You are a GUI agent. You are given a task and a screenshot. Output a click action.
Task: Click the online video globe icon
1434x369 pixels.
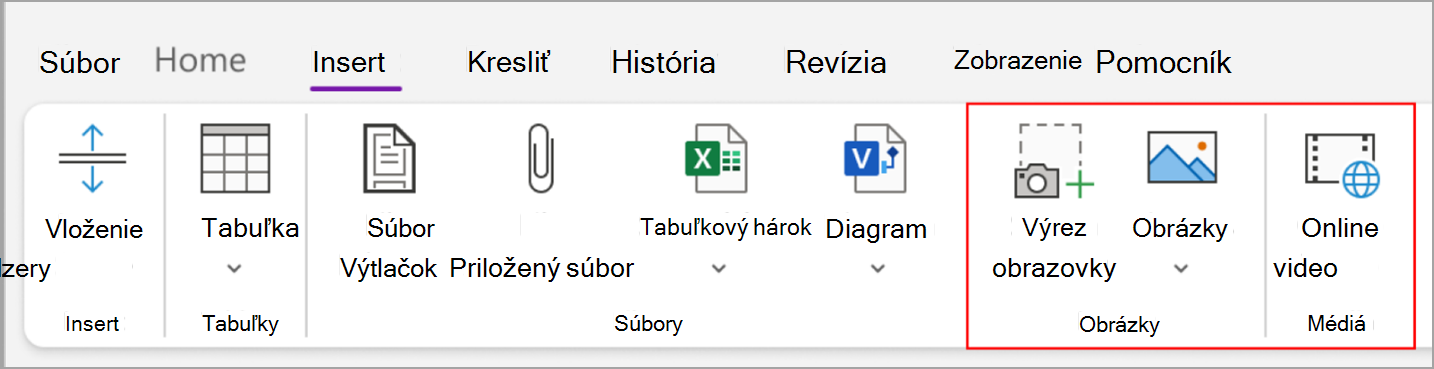(1341, 163)
